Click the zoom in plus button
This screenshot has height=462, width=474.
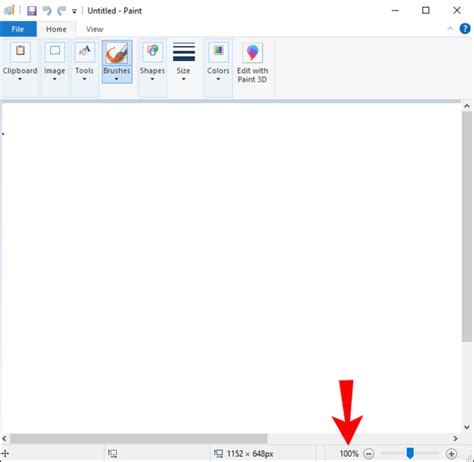[x=451, y=454]
